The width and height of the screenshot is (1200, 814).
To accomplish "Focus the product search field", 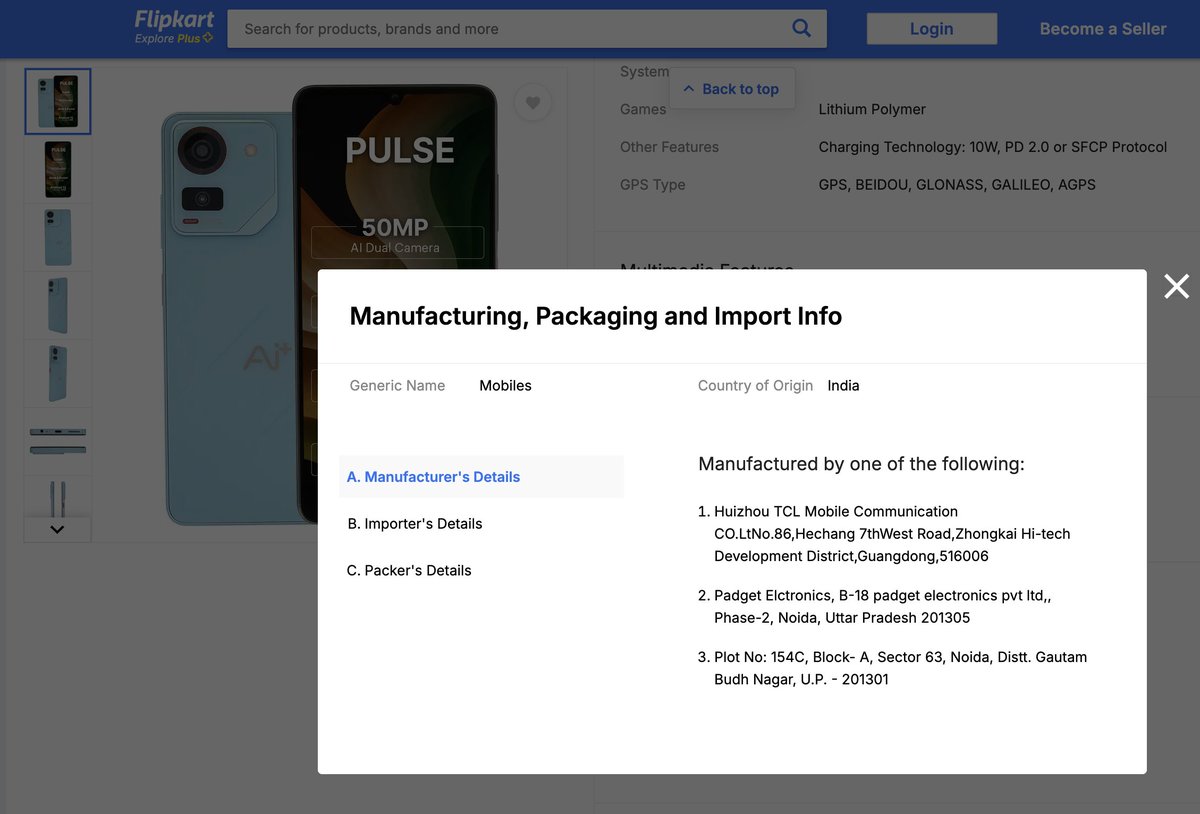I will [527, 29].
